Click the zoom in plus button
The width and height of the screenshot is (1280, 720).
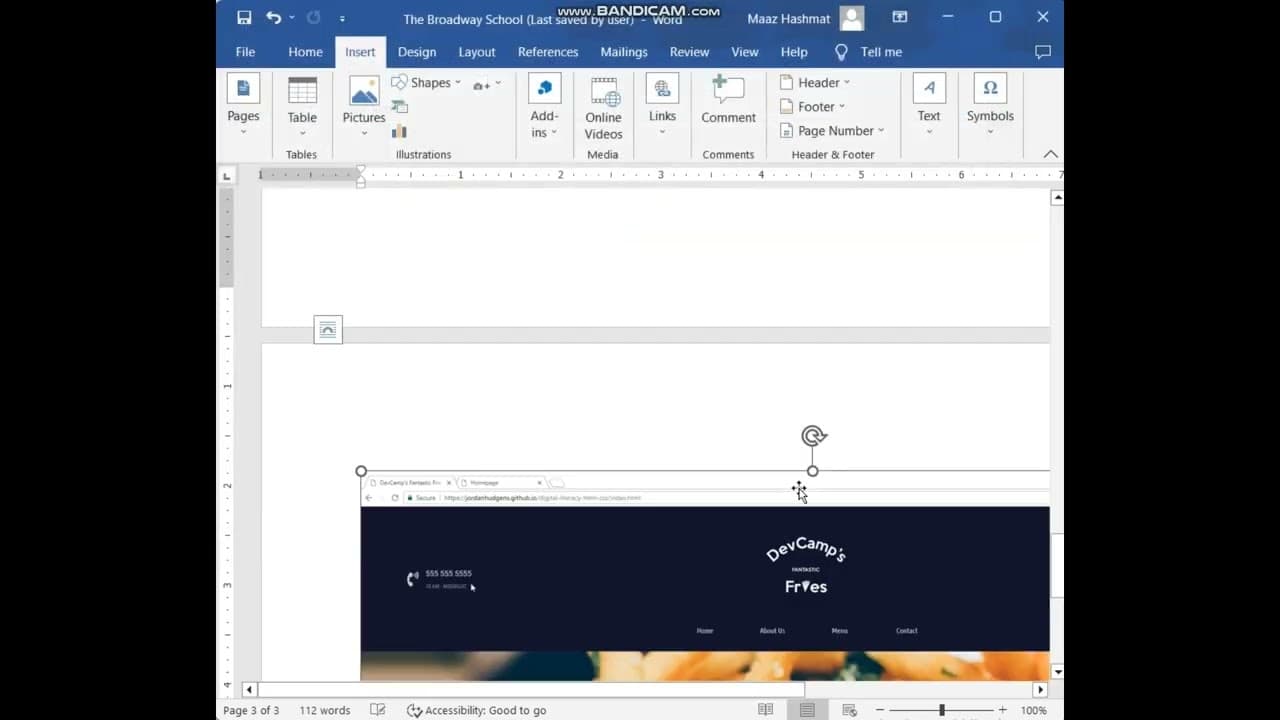[x=1003, y=710]
